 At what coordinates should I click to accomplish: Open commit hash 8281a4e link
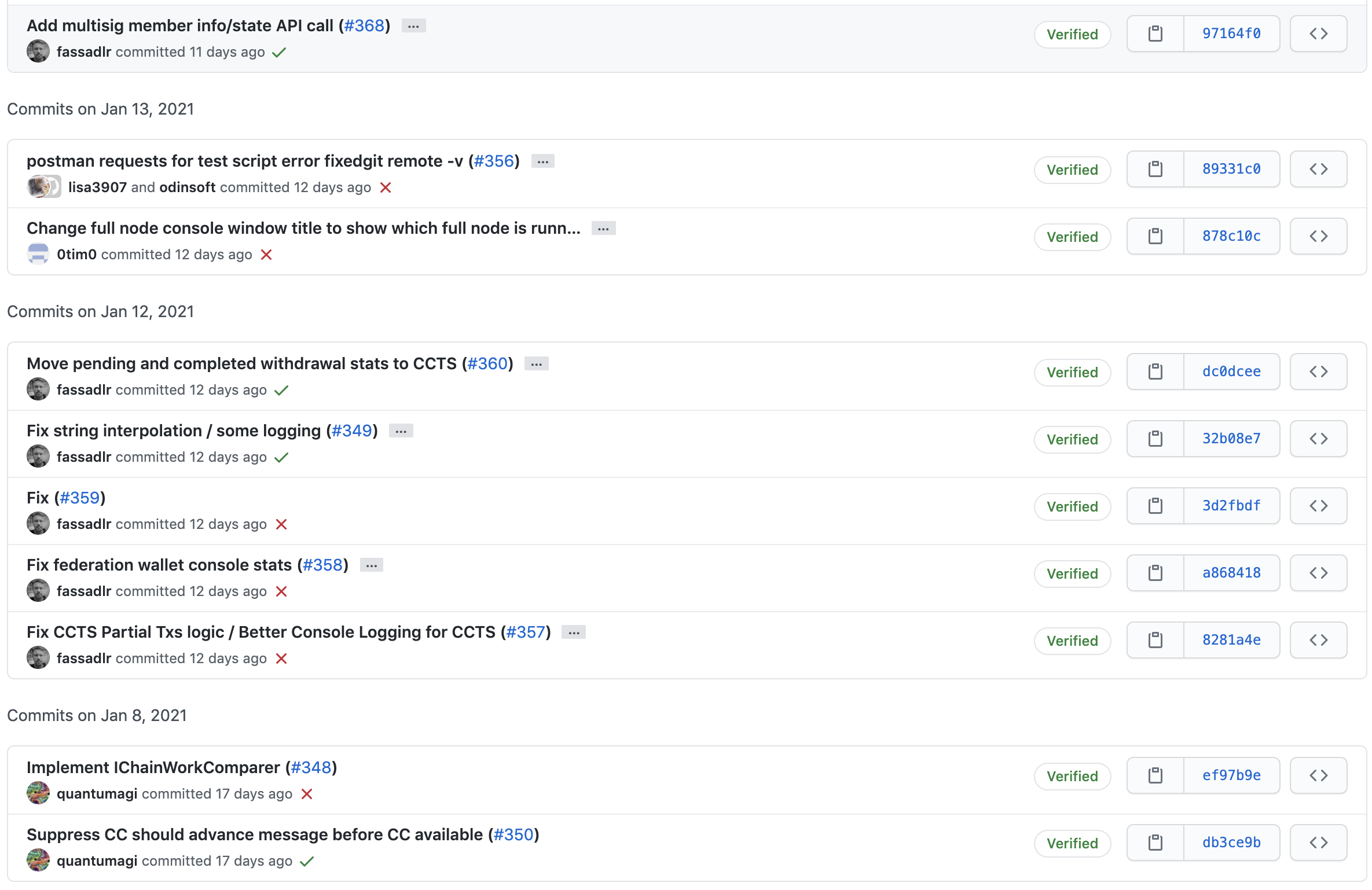tap(1231, 640)
